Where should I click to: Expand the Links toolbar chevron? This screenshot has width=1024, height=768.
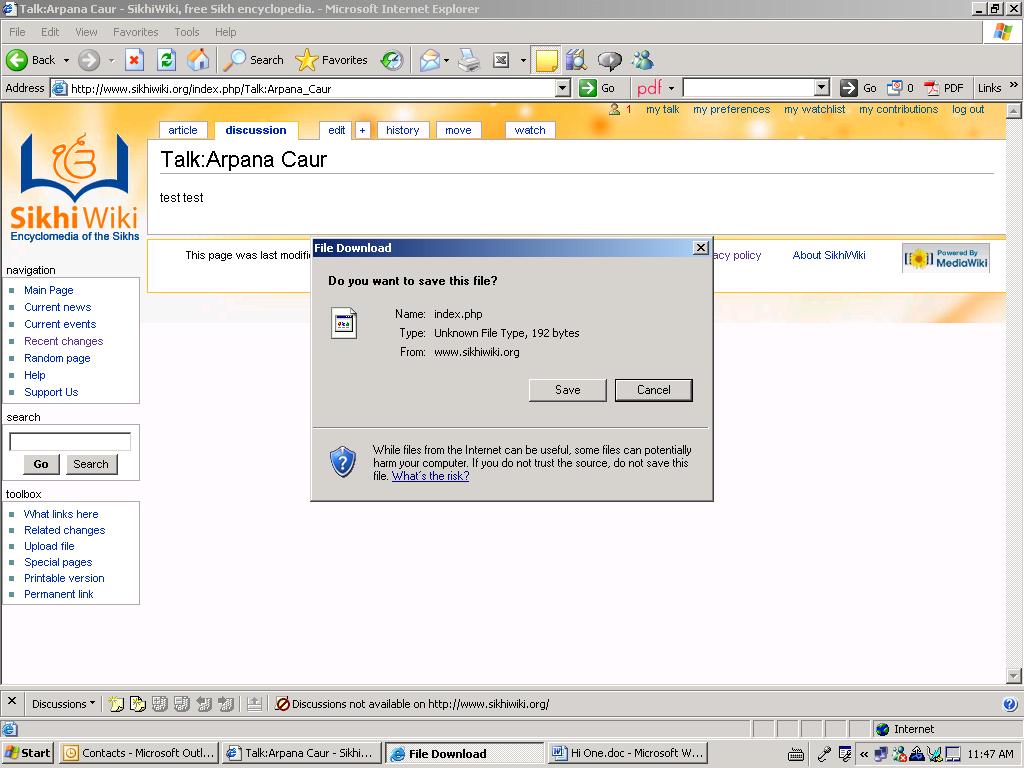pyautogui.click(x=1014, y=85)
